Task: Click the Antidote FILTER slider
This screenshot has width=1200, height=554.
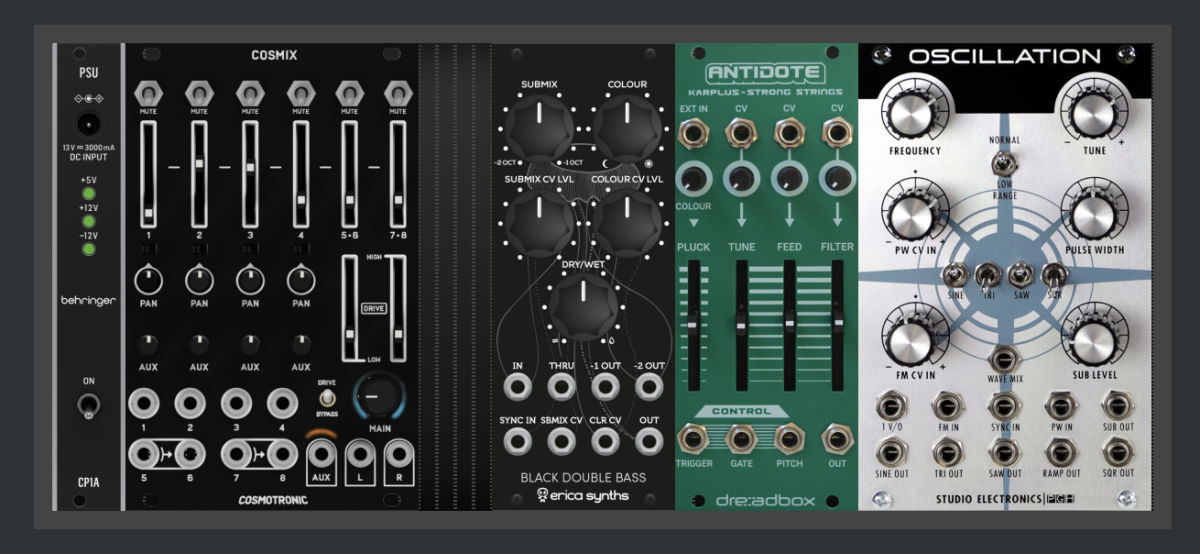Action: click(837, 323)
